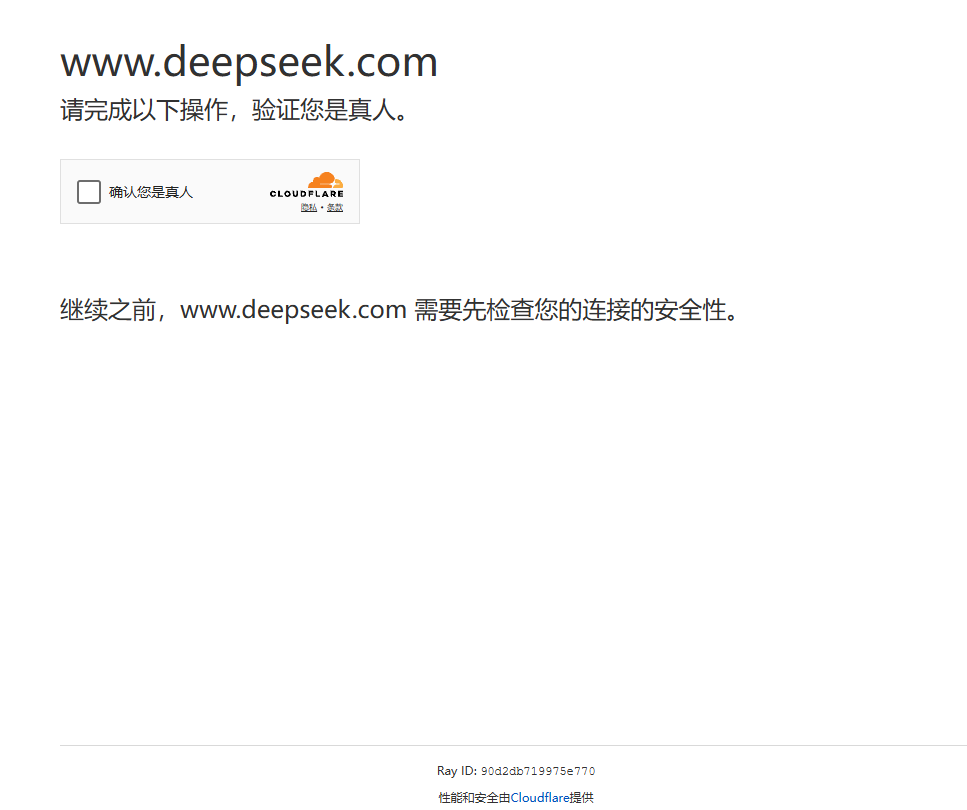Click the www.deepseek.com page heading
Viewport: 967px width, 810px height.
click(x=249, y=62)
